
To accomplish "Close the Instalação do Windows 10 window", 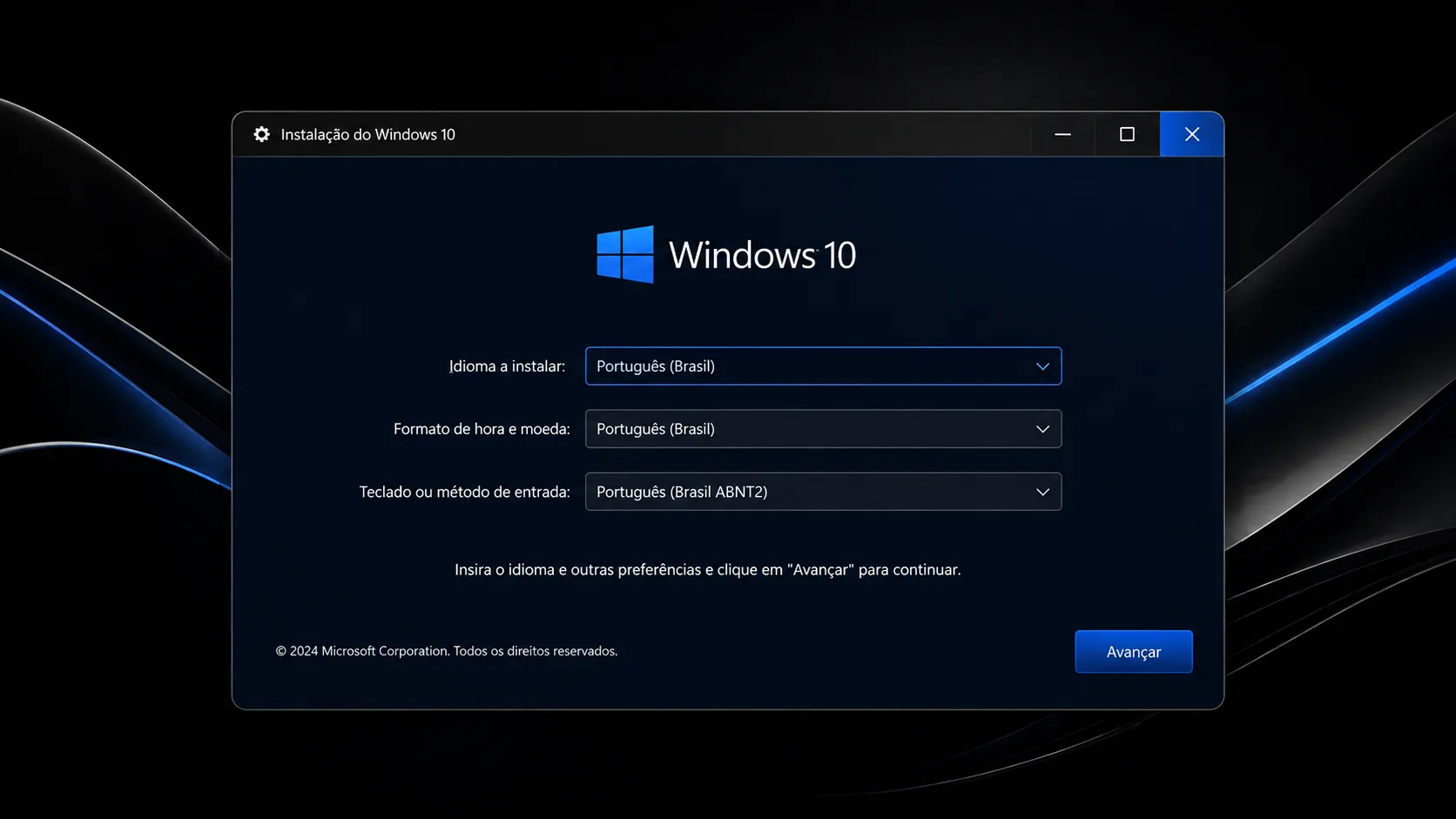I will [1191, 134].
